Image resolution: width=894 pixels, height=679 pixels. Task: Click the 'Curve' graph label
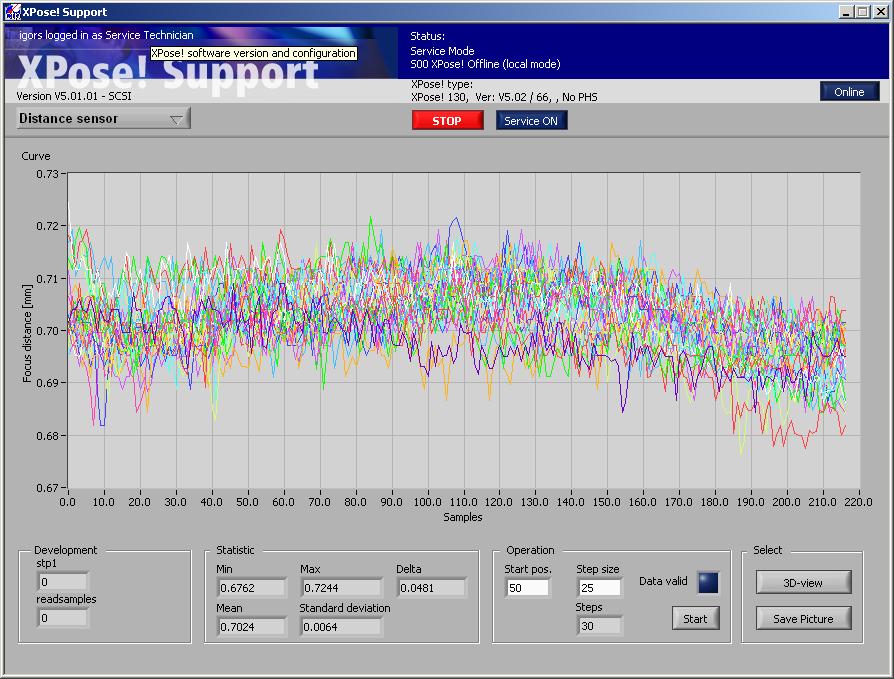click(36, 156)
